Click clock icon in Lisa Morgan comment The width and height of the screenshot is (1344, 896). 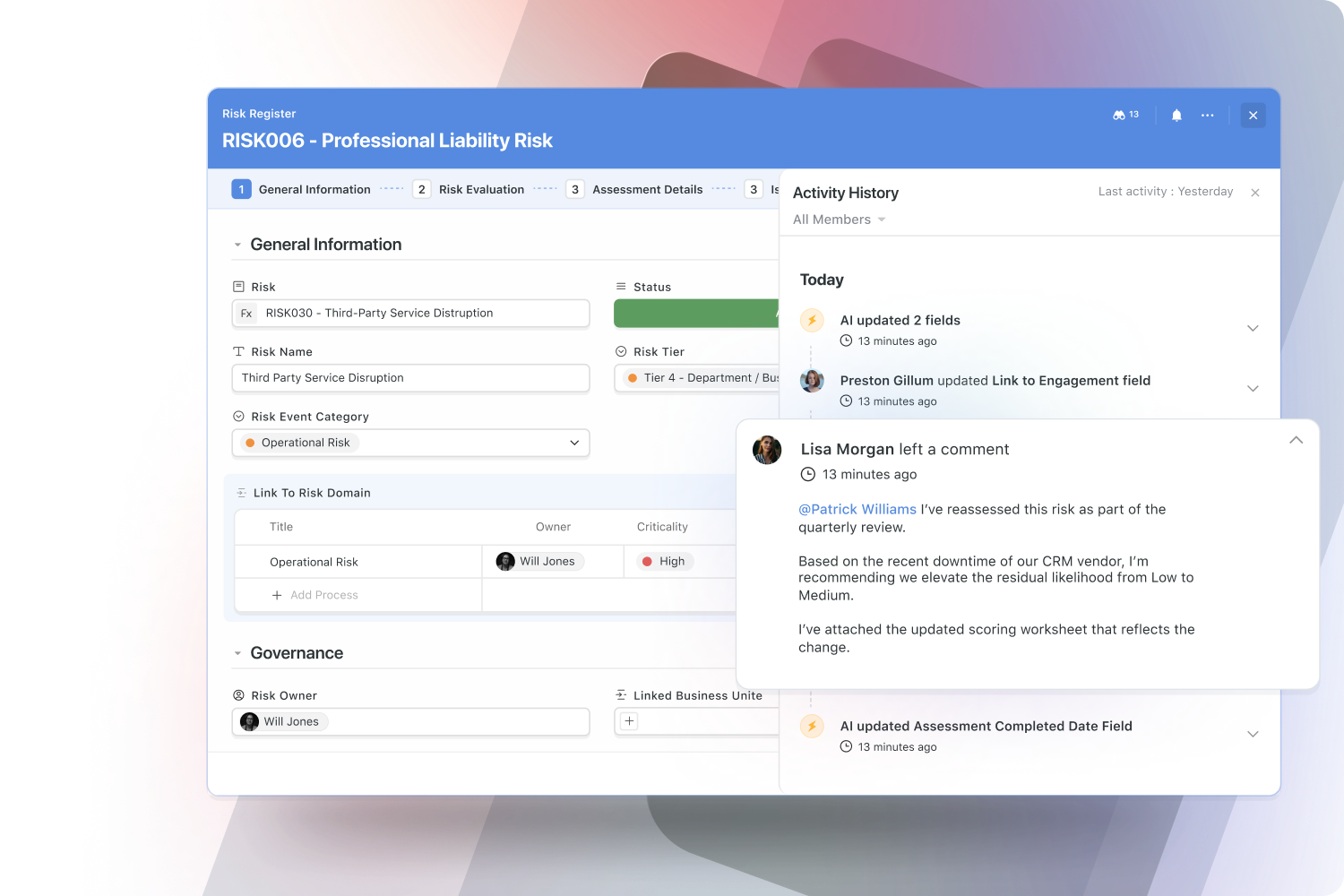[808, 474]
